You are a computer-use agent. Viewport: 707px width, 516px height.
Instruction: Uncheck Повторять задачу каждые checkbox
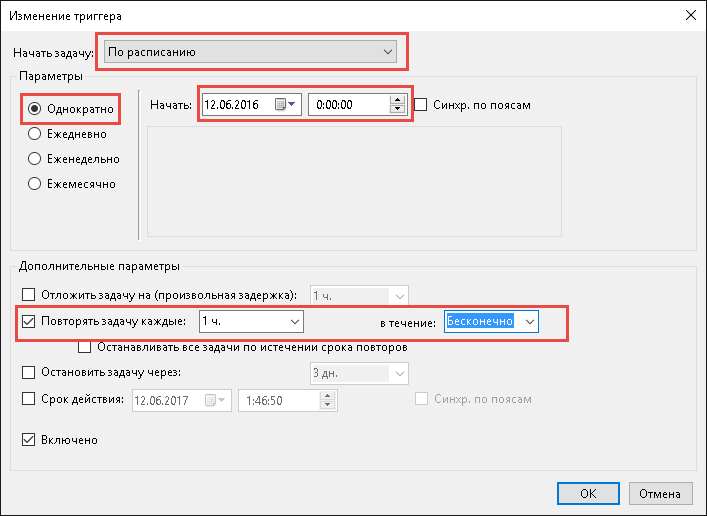click(x=28, y=322)
